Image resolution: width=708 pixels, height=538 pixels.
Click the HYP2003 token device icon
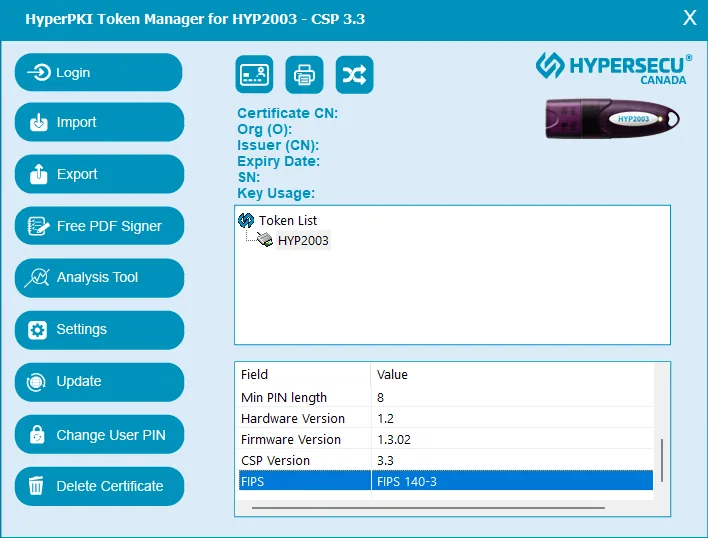[x=265, y=239]
